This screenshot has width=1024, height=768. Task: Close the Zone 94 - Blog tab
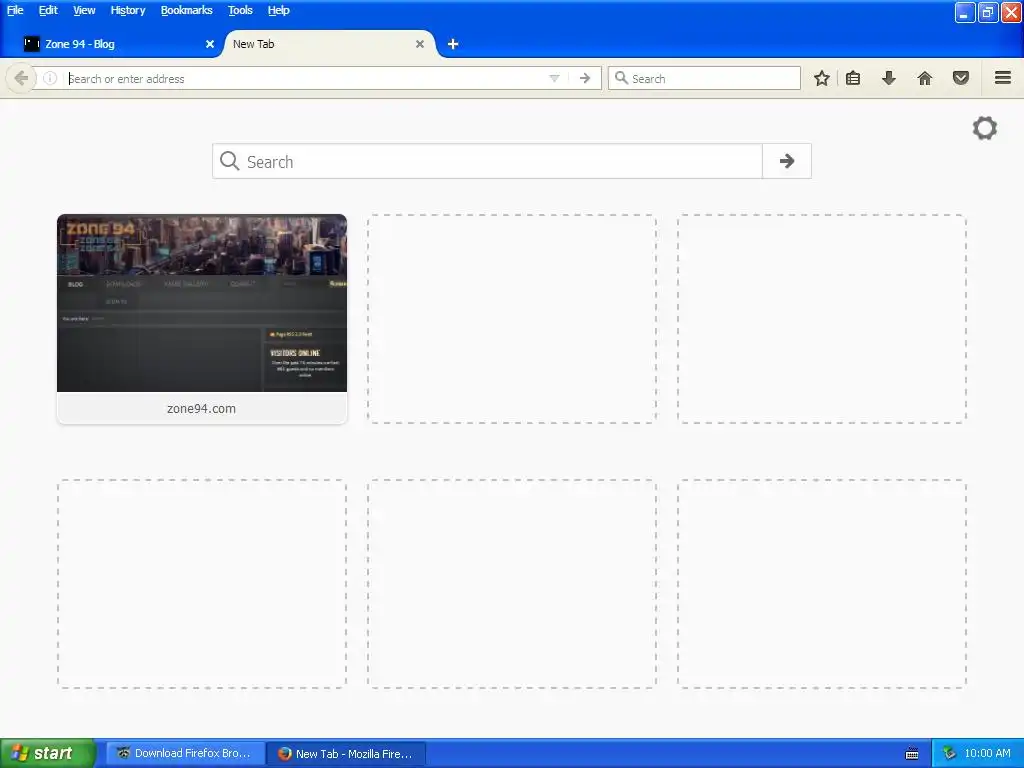pos(210,44)
